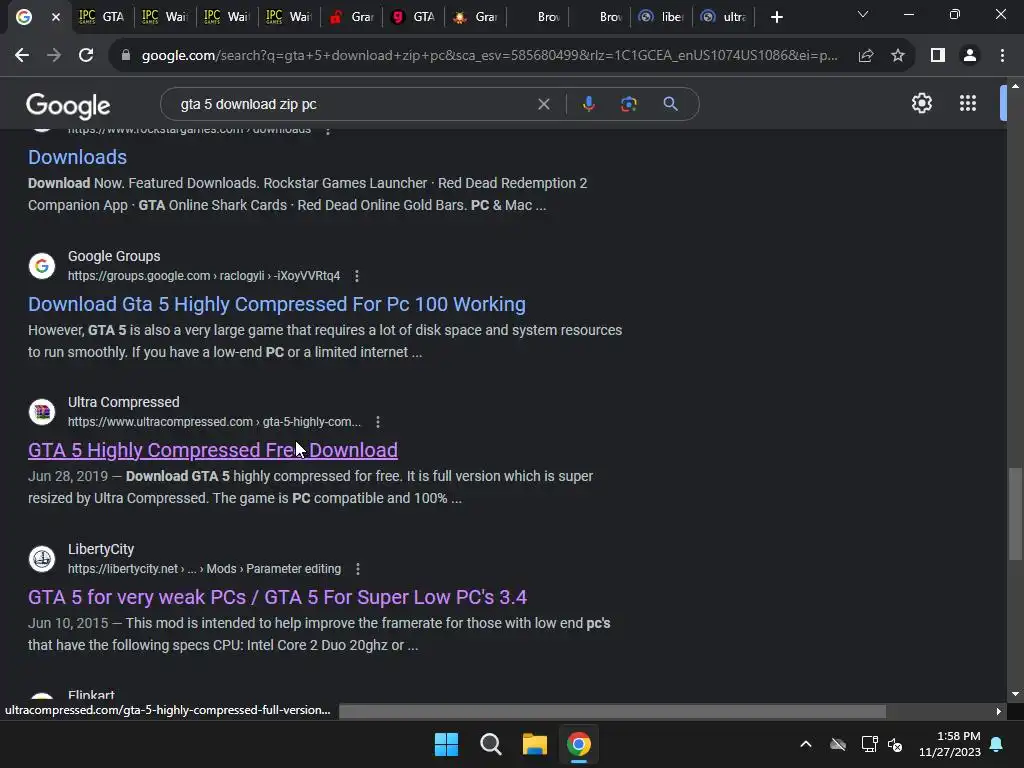The height and width of the screenshot is (768, 1024).
Task: Switch to the ultra tab
Action: [724, 17]
